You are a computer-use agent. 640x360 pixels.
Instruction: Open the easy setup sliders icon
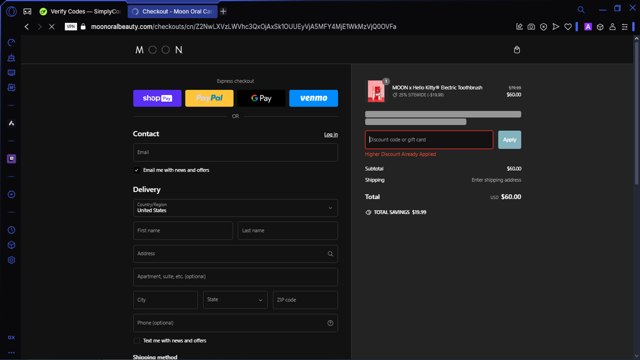[x=624, y=27]
